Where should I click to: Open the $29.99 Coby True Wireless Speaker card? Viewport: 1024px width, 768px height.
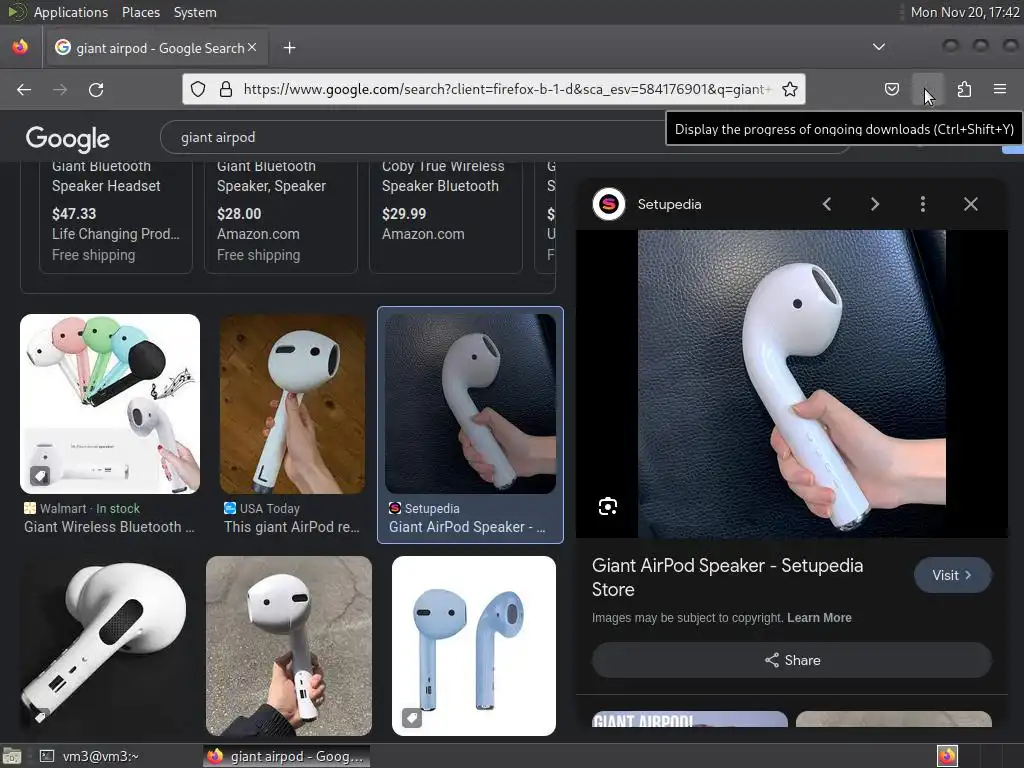coord(445,216)
